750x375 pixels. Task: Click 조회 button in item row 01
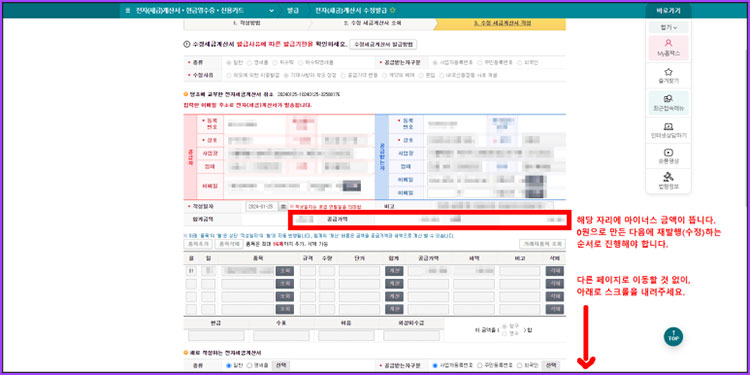pos(285,271)
